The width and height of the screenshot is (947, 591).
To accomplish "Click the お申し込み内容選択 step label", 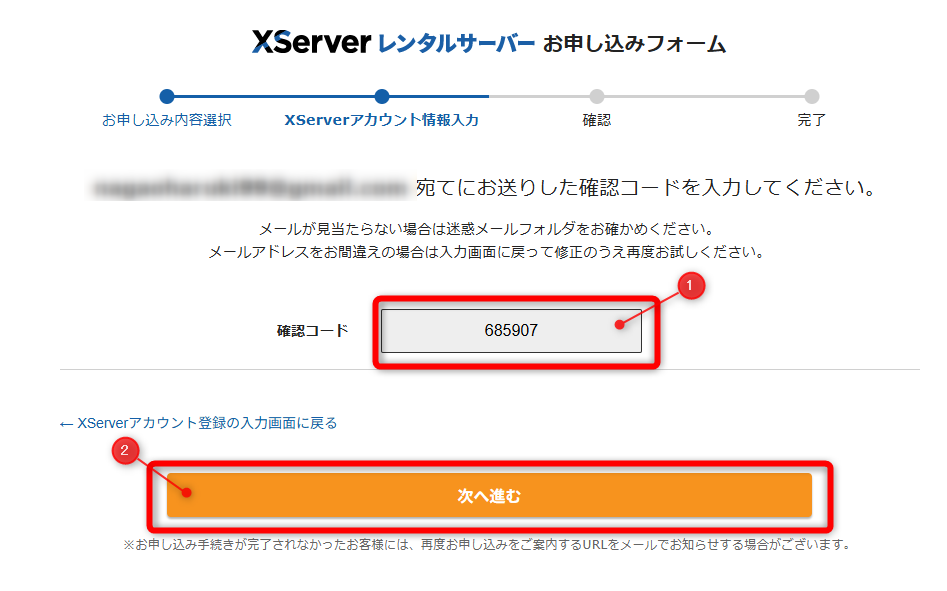I will coord(167,120).
